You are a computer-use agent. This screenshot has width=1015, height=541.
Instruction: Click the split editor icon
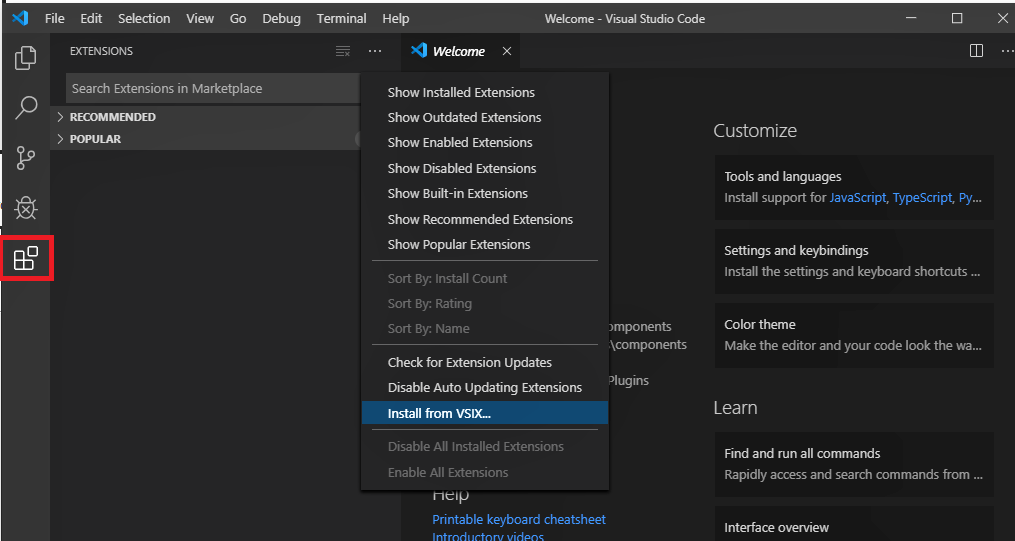(976, 50)
